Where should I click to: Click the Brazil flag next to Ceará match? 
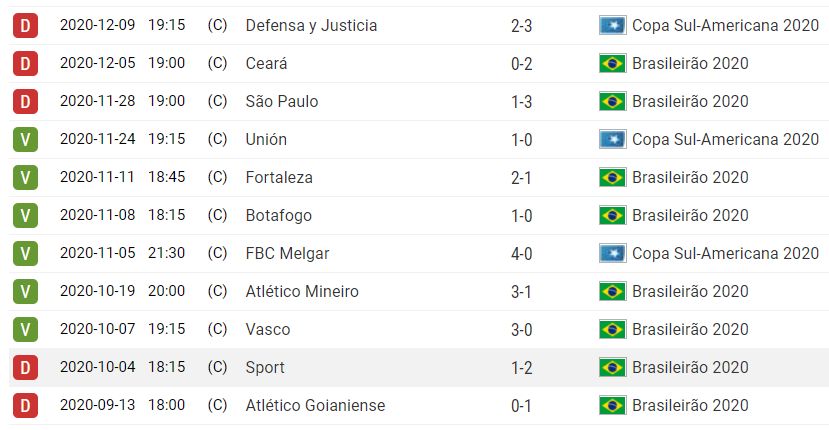click(612, 63)
